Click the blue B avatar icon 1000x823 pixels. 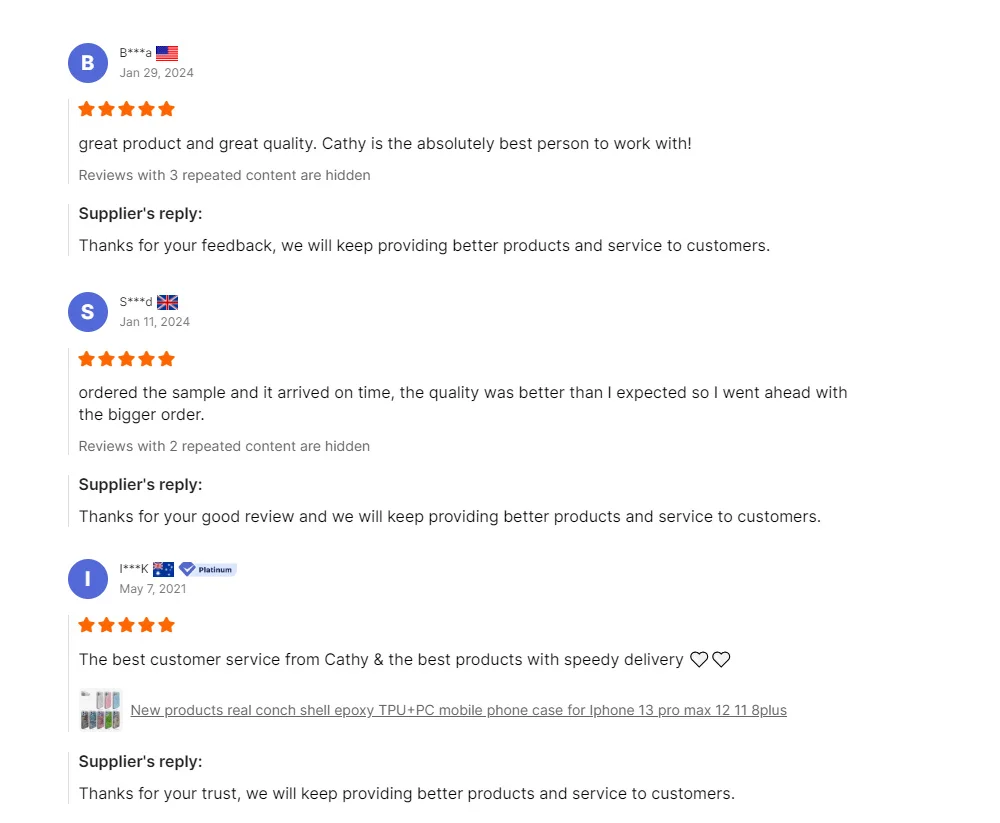click(x=87, y=63)
